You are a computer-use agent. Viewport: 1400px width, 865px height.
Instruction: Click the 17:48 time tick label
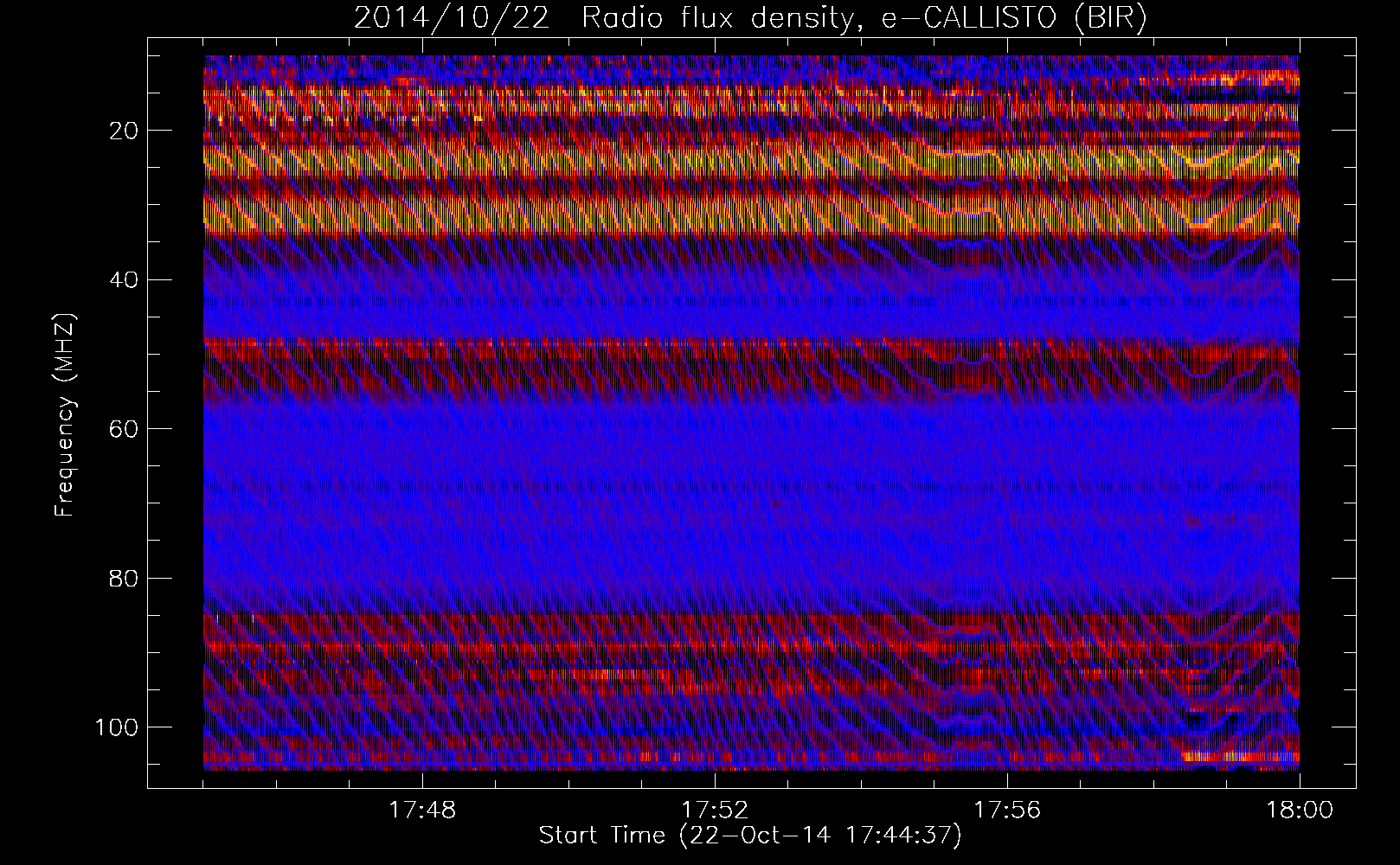421,811
